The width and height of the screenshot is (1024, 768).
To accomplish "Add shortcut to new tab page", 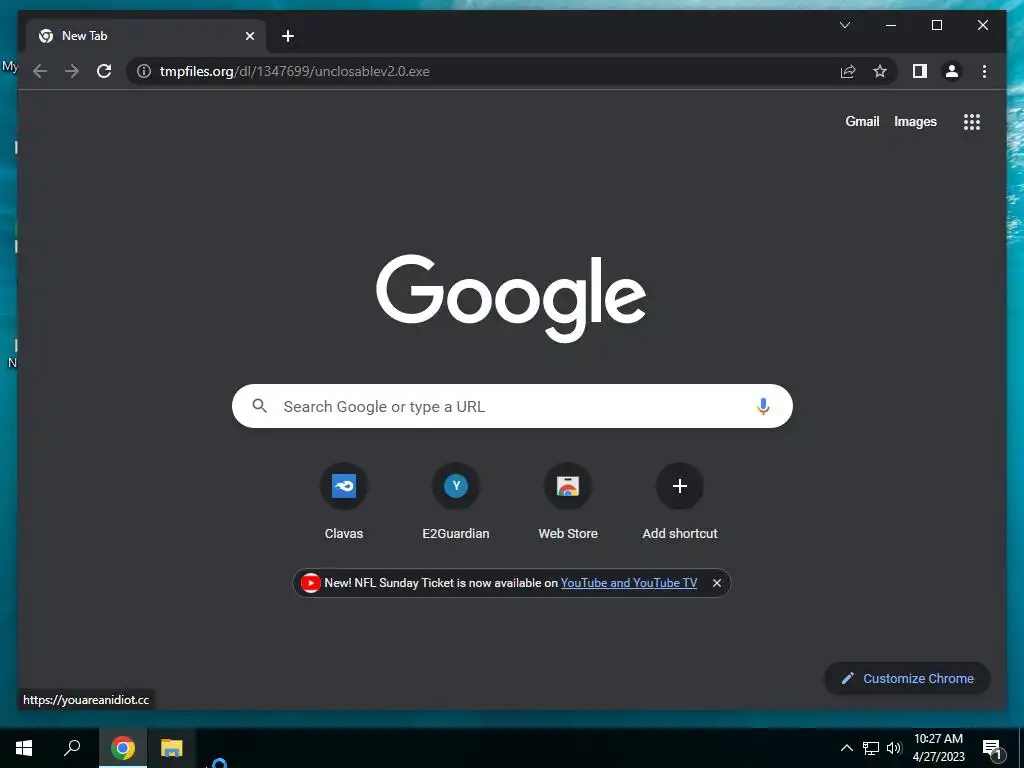I will [680, 502].
